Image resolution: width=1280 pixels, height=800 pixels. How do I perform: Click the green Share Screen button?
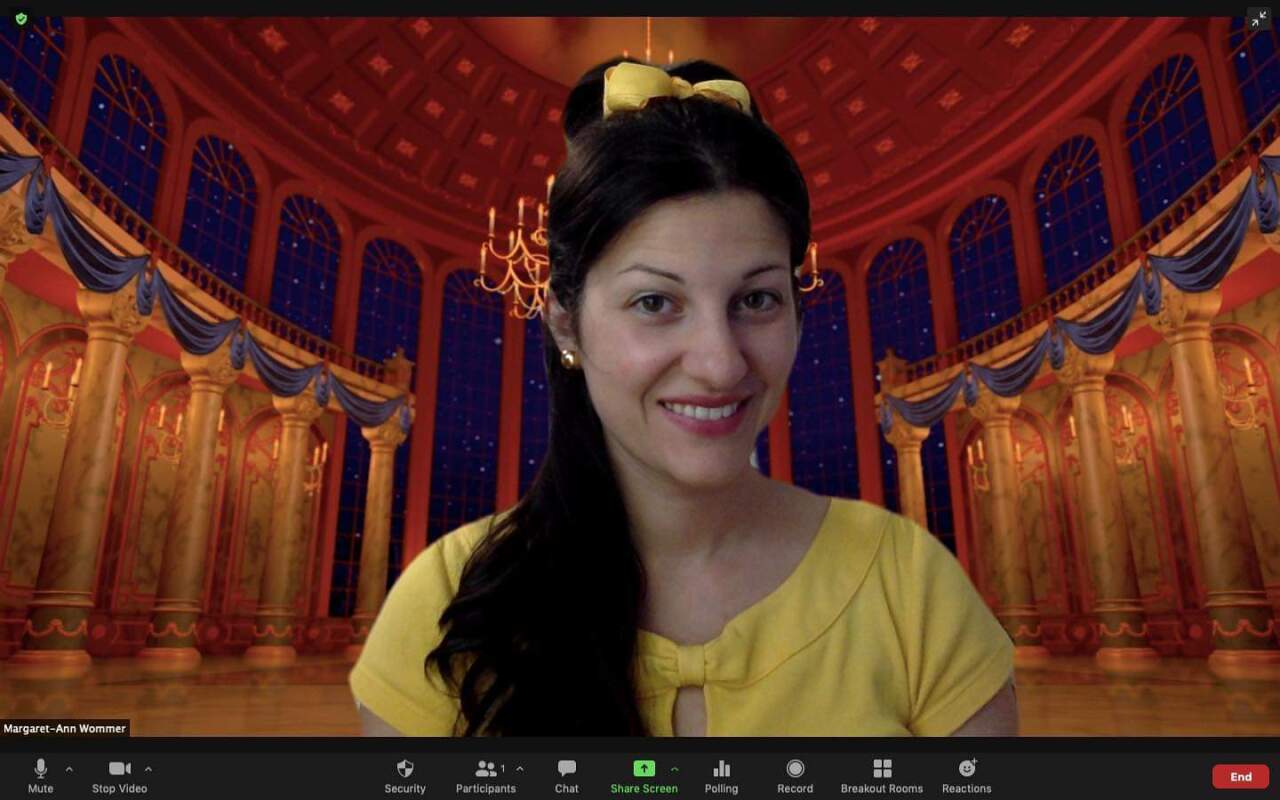click(644, 776)
